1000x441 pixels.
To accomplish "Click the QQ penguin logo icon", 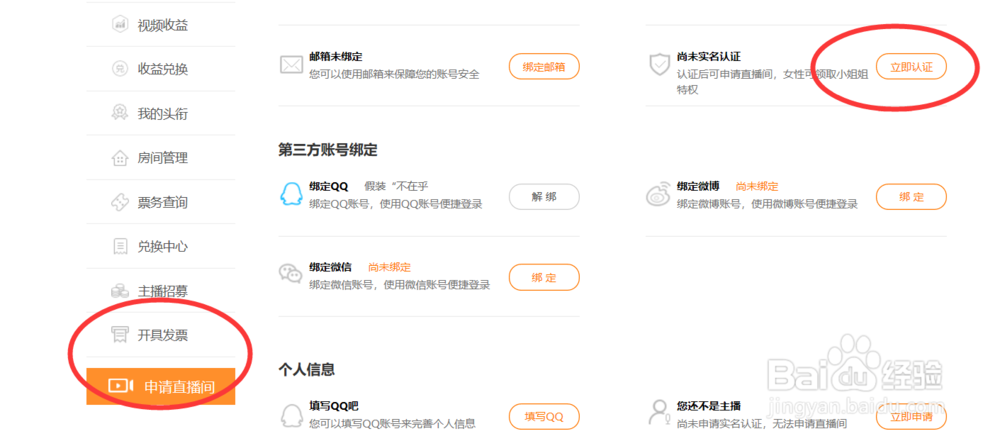I will coord(290,195).
